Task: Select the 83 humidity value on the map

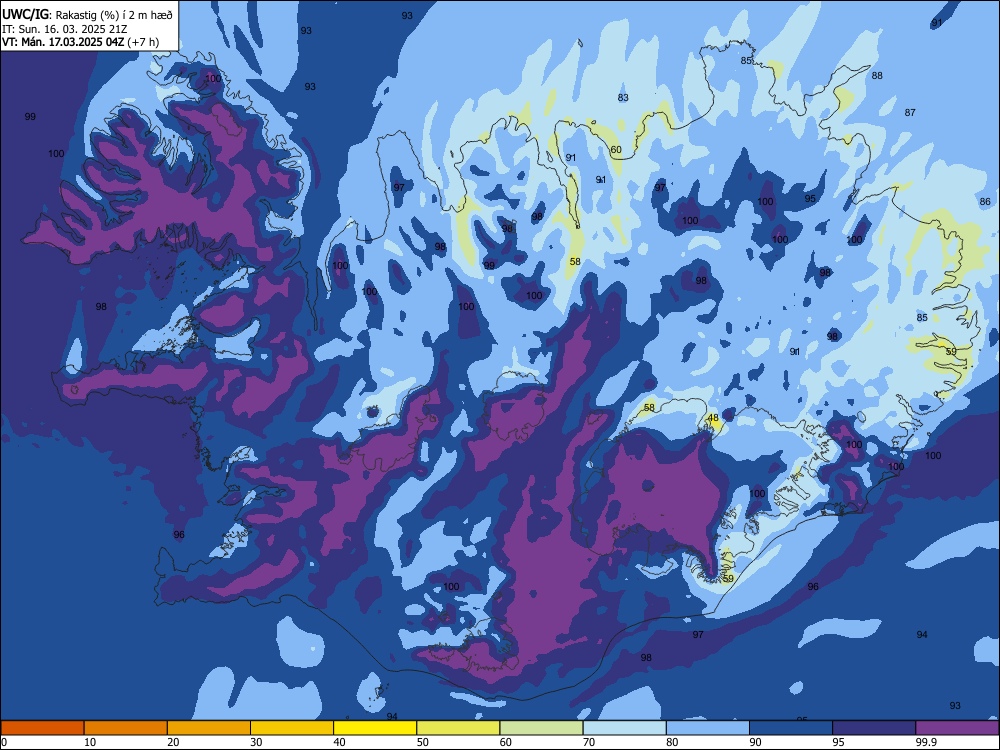Action: [623, 98]
